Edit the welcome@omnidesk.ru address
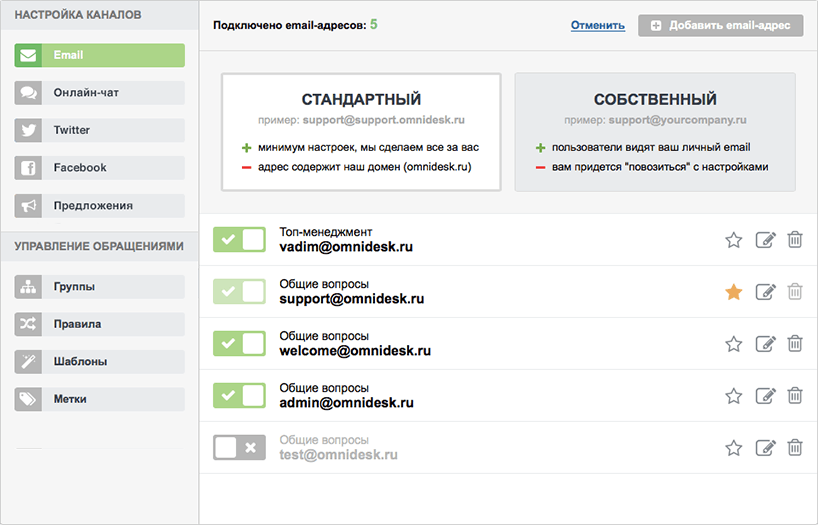The image size is (818, 525). pos(765,344)
